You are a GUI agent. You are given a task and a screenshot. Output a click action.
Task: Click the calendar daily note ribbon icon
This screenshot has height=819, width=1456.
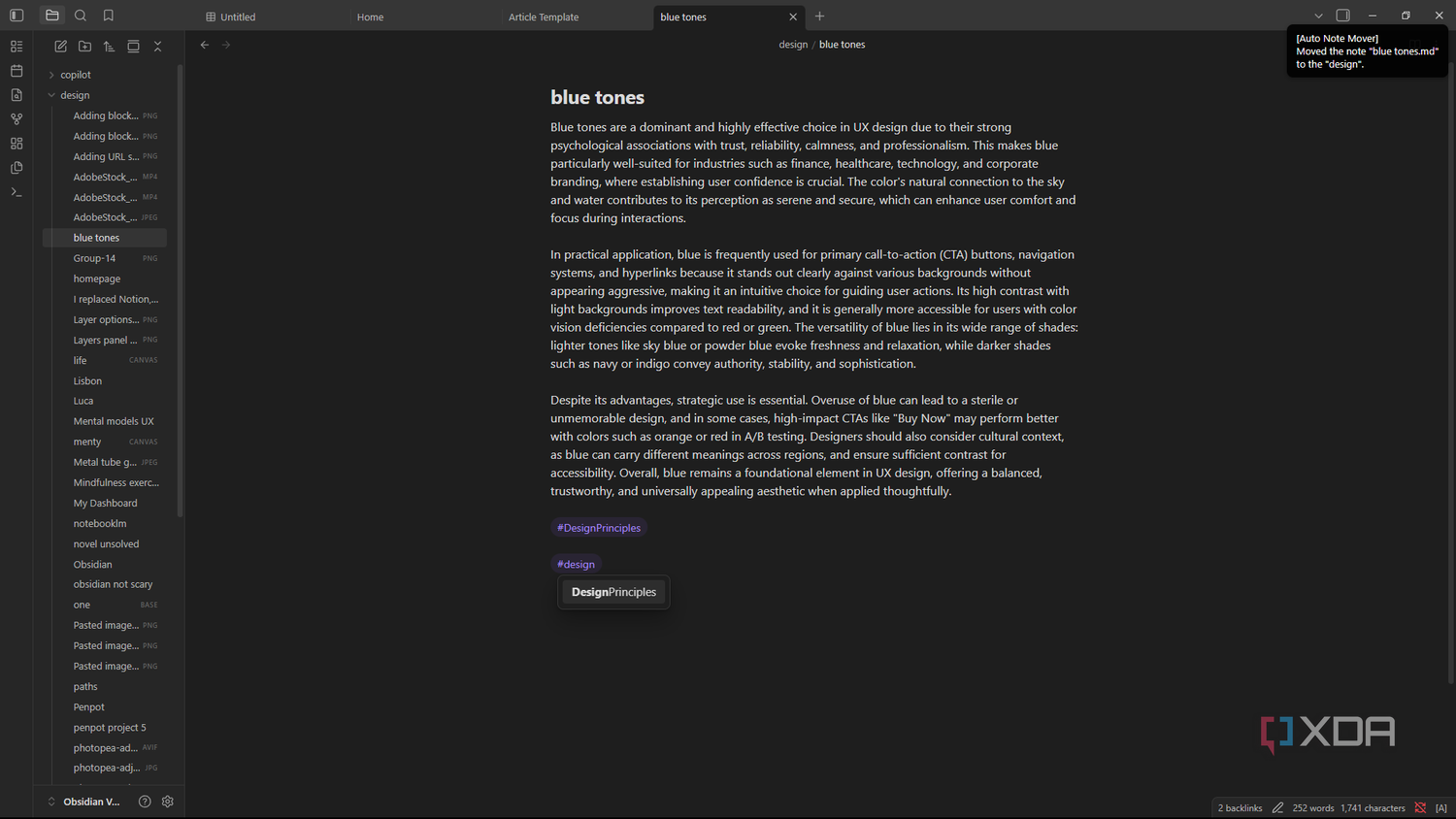17,71
